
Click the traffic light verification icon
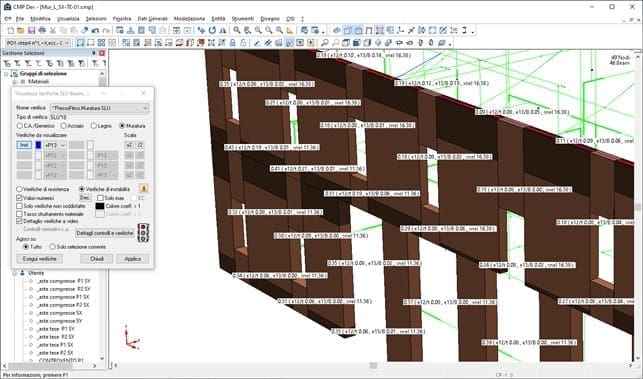[143, 233]
